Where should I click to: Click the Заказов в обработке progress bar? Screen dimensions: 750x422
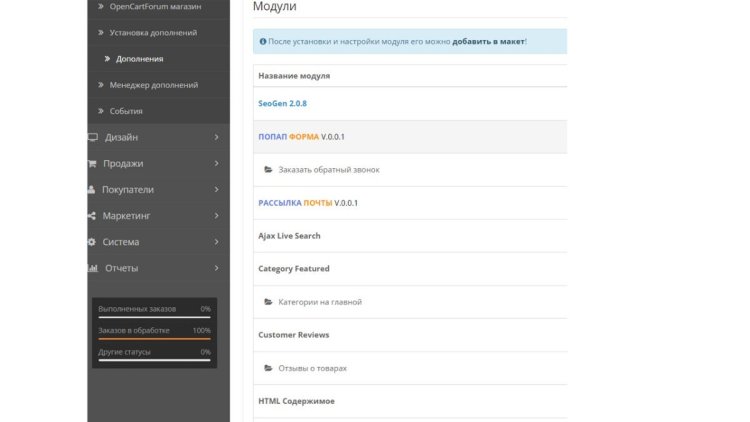click(x=154, y=339)
